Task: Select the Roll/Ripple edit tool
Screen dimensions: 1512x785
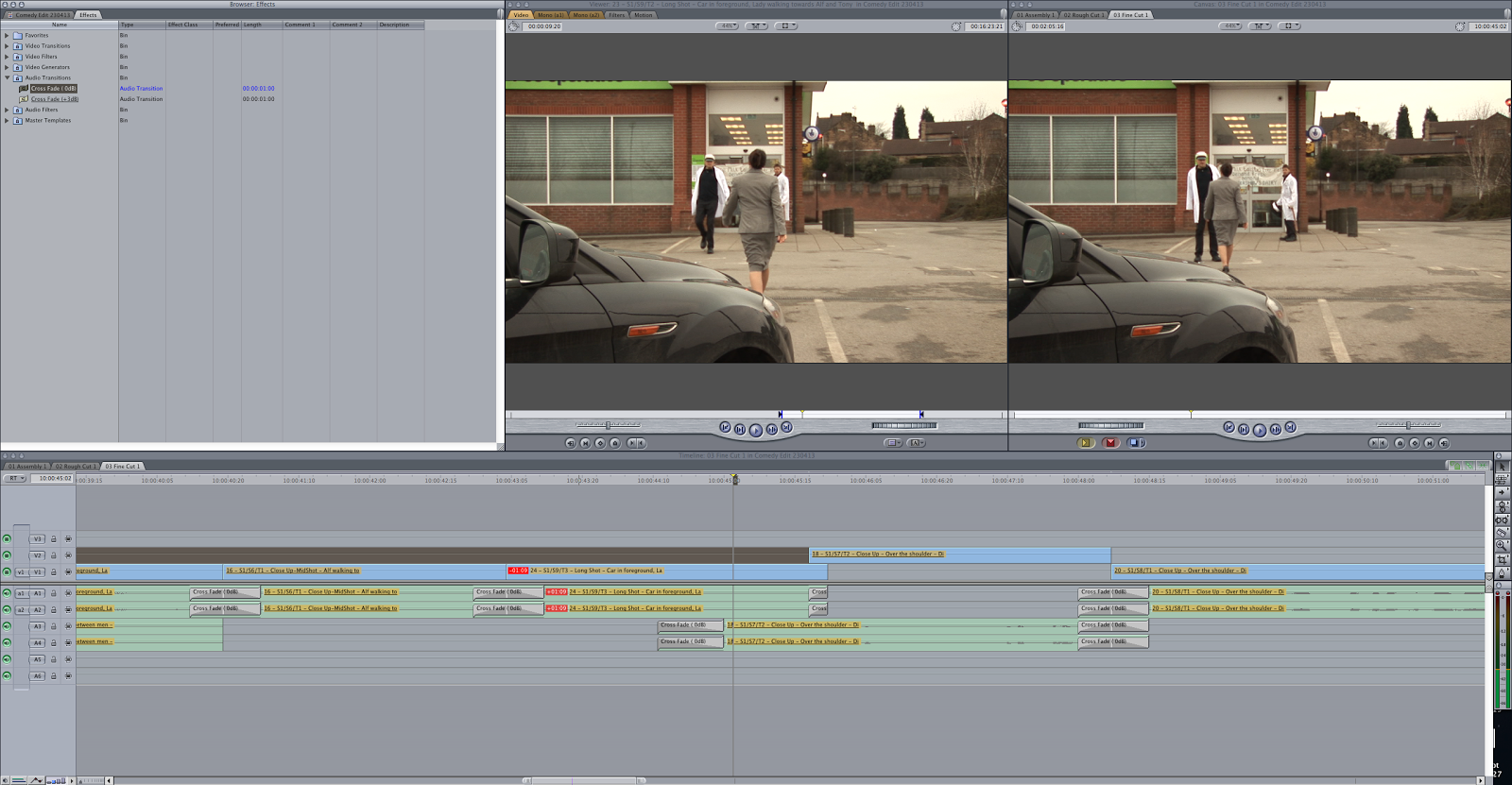Action: point(1502,506)
